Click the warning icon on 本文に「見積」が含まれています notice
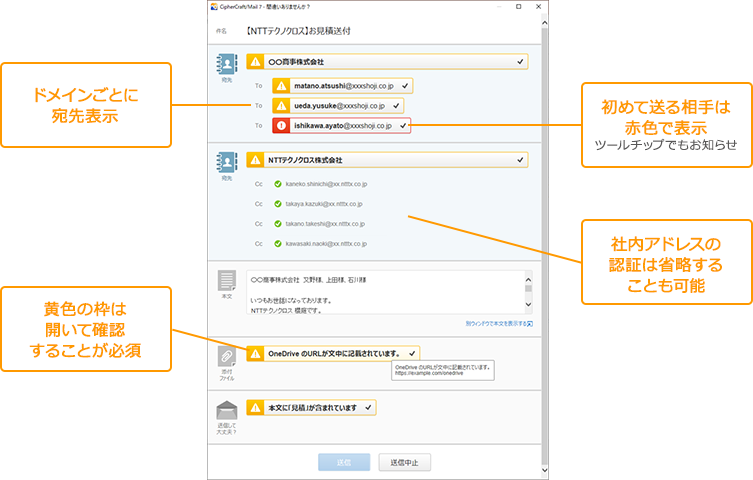The height and width of the screenshot is (480, 753). point(255,408)
